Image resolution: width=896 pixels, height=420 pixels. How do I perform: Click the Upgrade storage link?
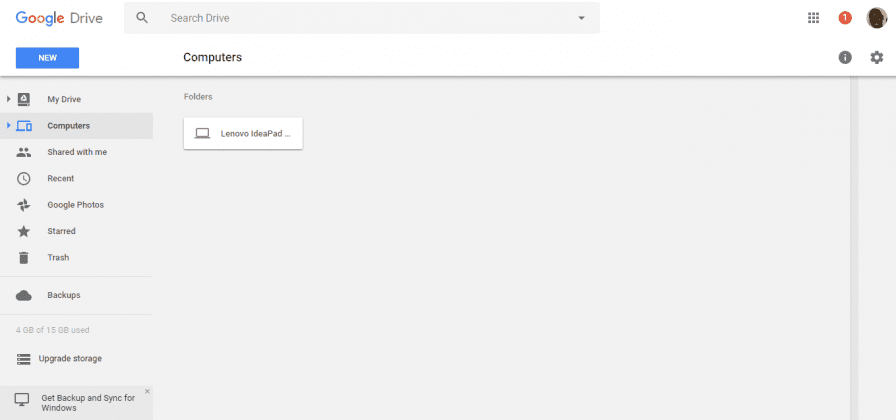(x=70, y=359)
